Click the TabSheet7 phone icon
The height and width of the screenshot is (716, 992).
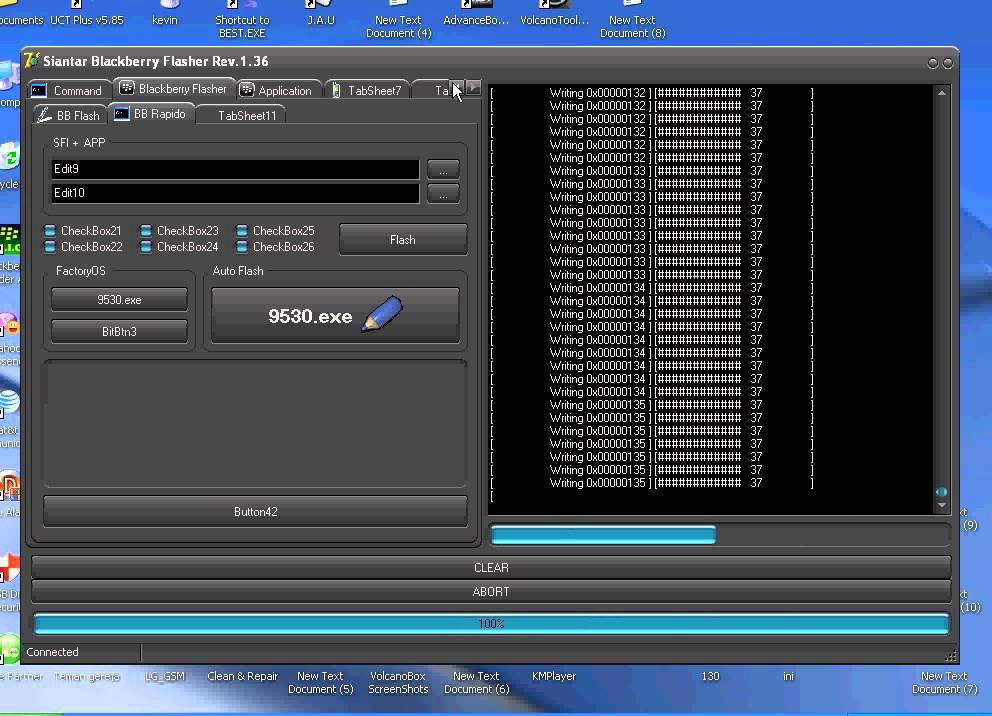[x=337, y=90]
